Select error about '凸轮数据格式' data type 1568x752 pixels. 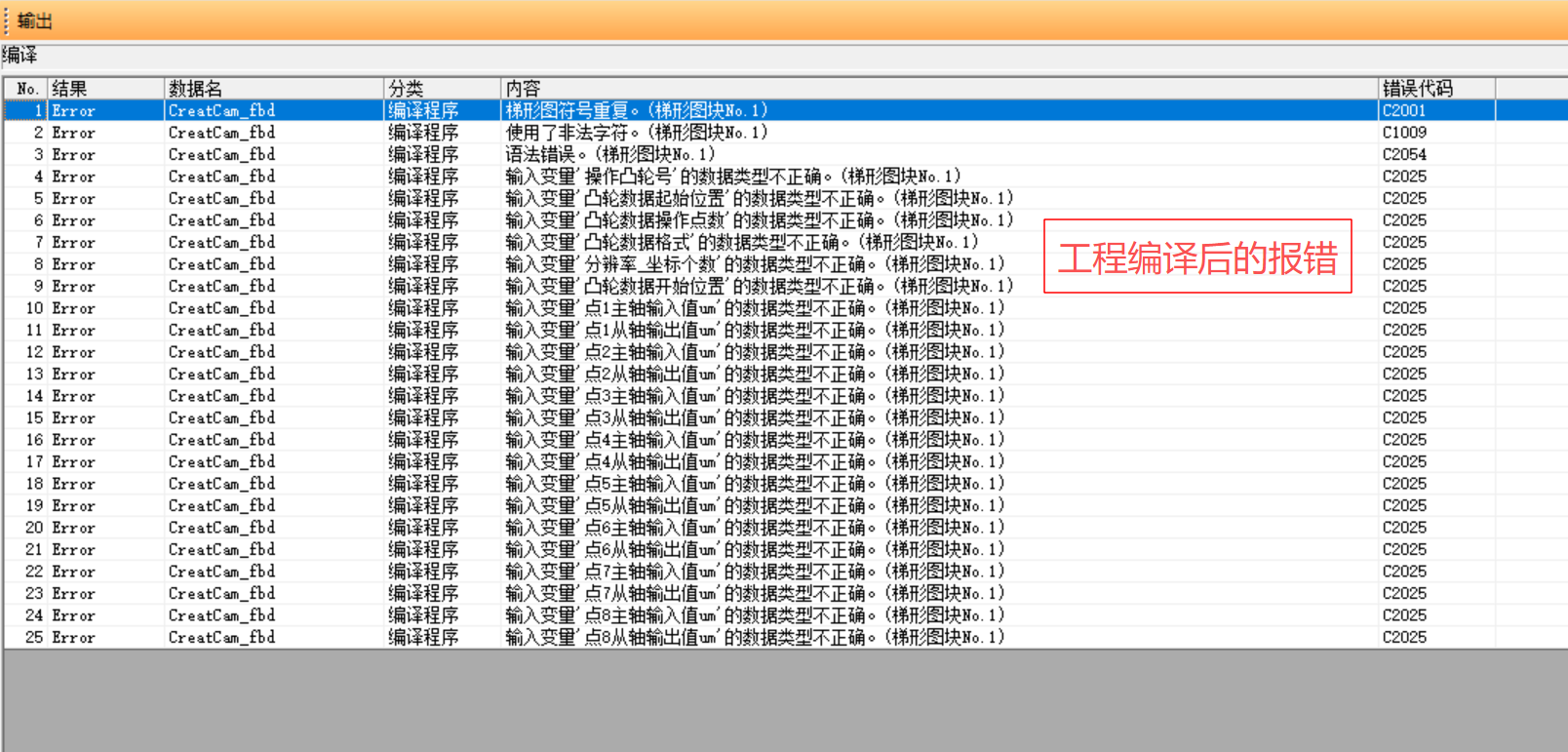[x=741, y=243]
